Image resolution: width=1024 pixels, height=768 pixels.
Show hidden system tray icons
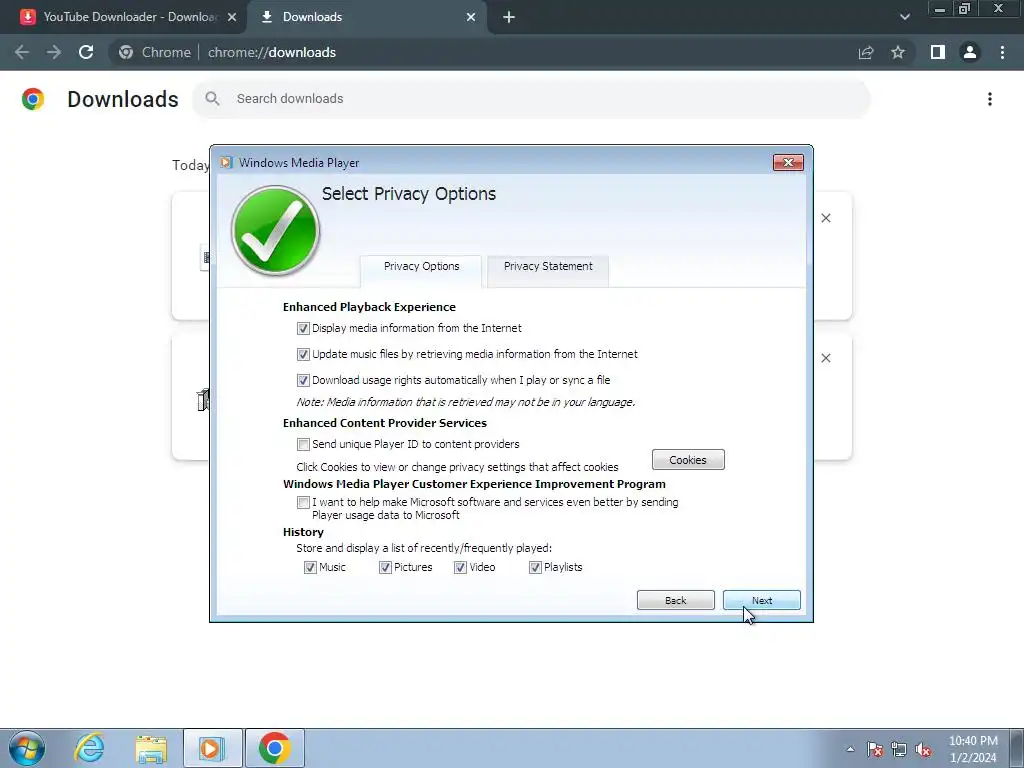click(x=850, y=749)
